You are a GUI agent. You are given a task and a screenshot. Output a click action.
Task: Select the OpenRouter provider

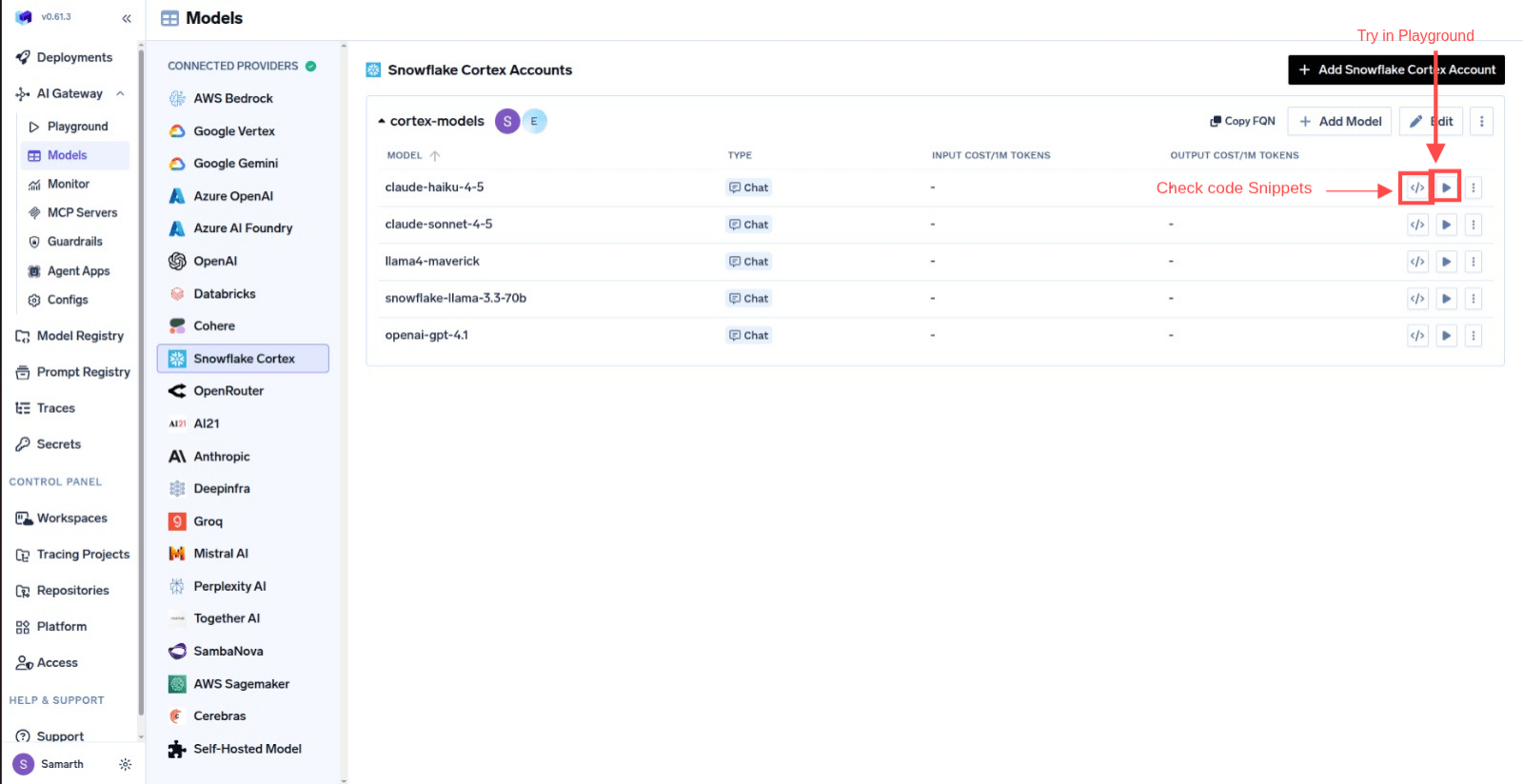(x=243, y=391)
